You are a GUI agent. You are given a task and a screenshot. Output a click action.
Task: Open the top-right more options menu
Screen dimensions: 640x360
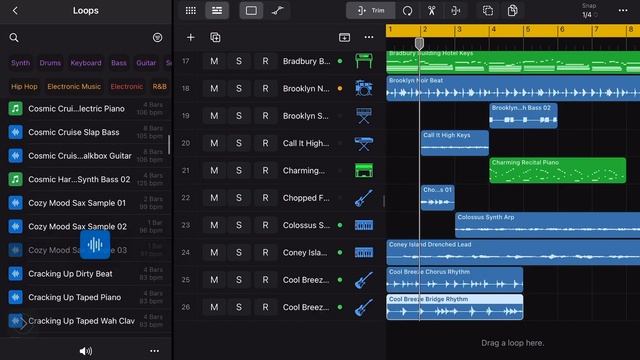pyautogui.click(x=623, y=11)
